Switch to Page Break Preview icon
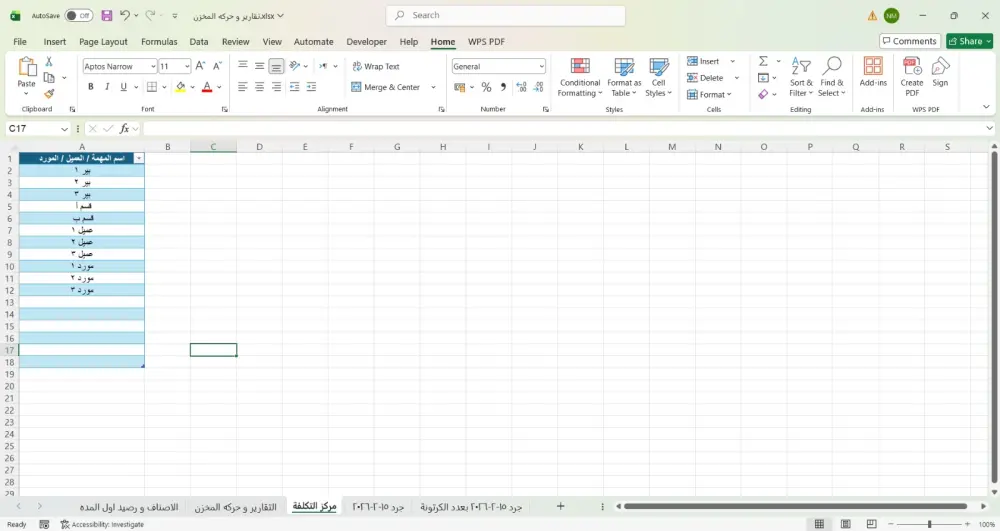The width and height of the screenshot is (1000, 531). pos(871,524)
